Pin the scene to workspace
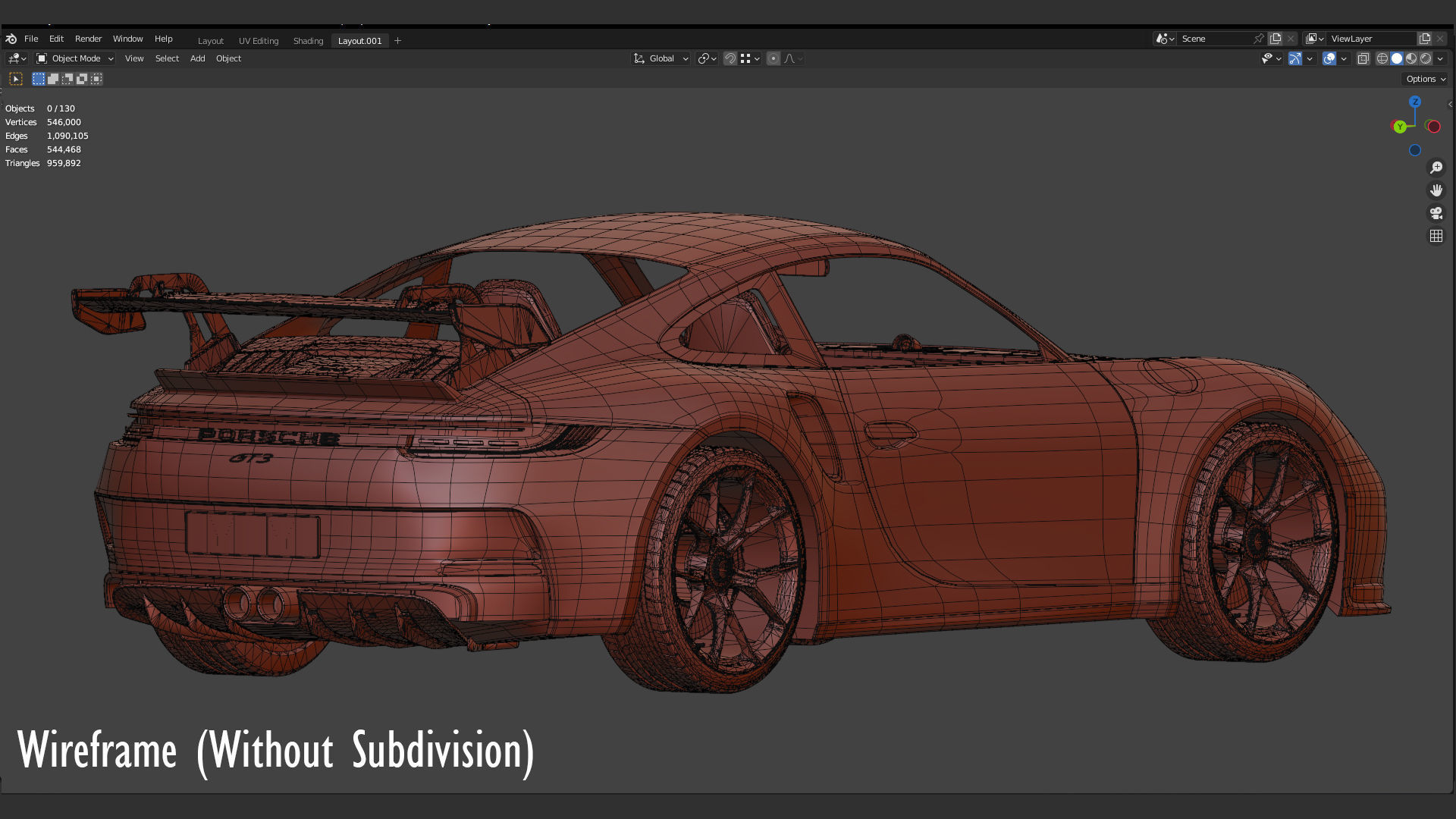This screenshot has width=1456, height=819. pos(1259,39)
